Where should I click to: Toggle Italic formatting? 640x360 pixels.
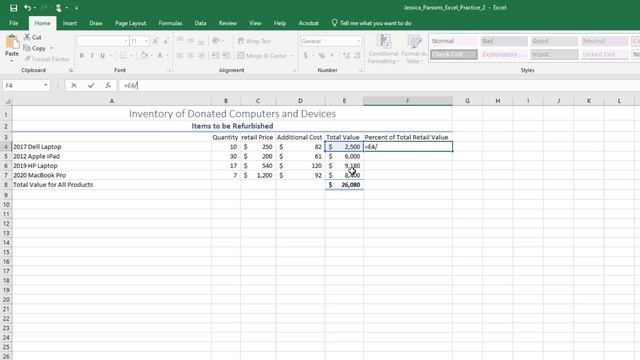92,56
